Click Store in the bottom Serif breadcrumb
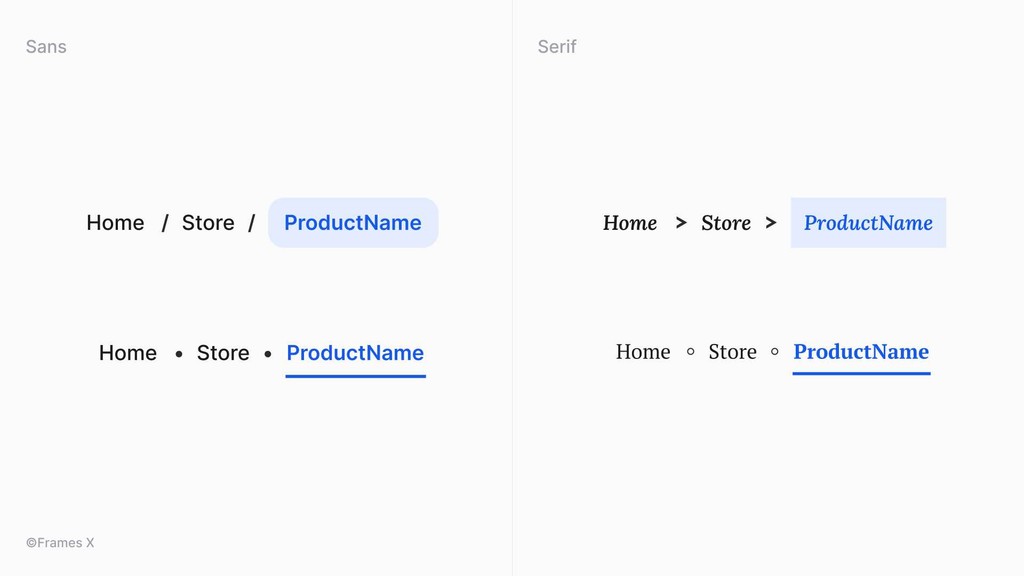This screenshot has height=576, width=1024. click(x=732, y=352)
